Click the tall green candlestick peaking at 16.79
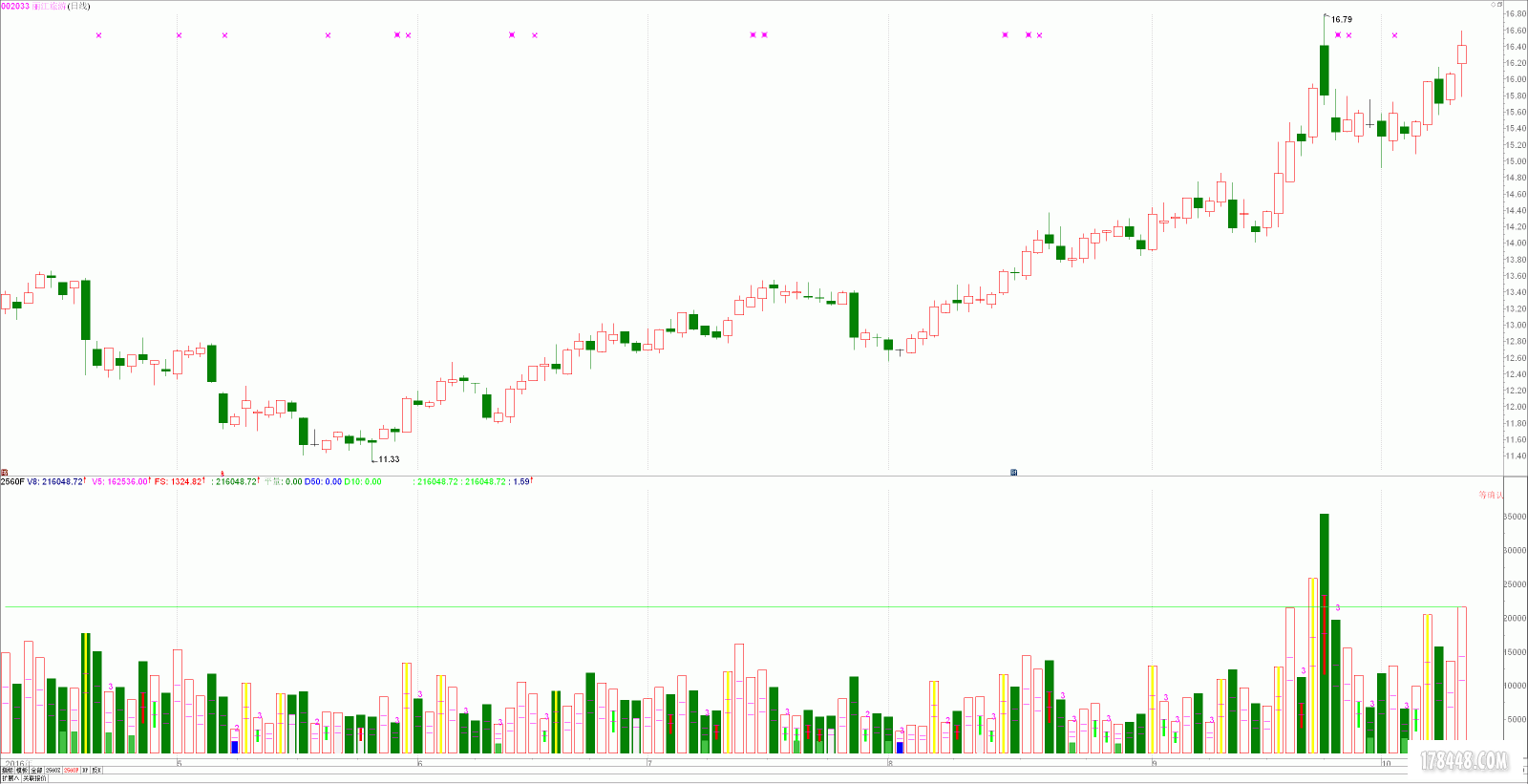Viewport: 1528px width, 784px height. (1324, 70)
